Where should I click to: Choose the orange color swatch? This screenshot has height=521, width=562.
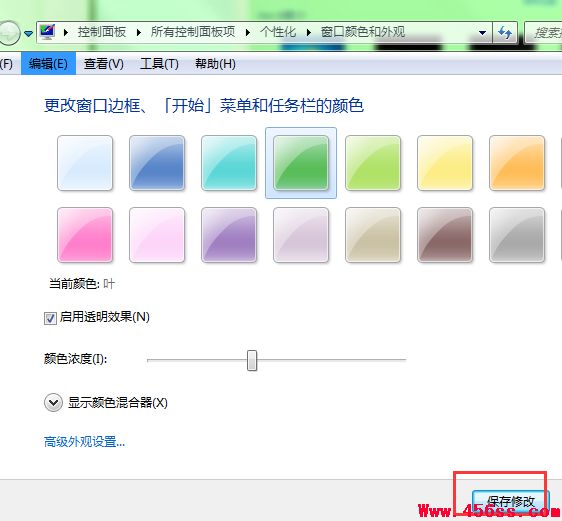pyautogui.click(x=517, y=163)
